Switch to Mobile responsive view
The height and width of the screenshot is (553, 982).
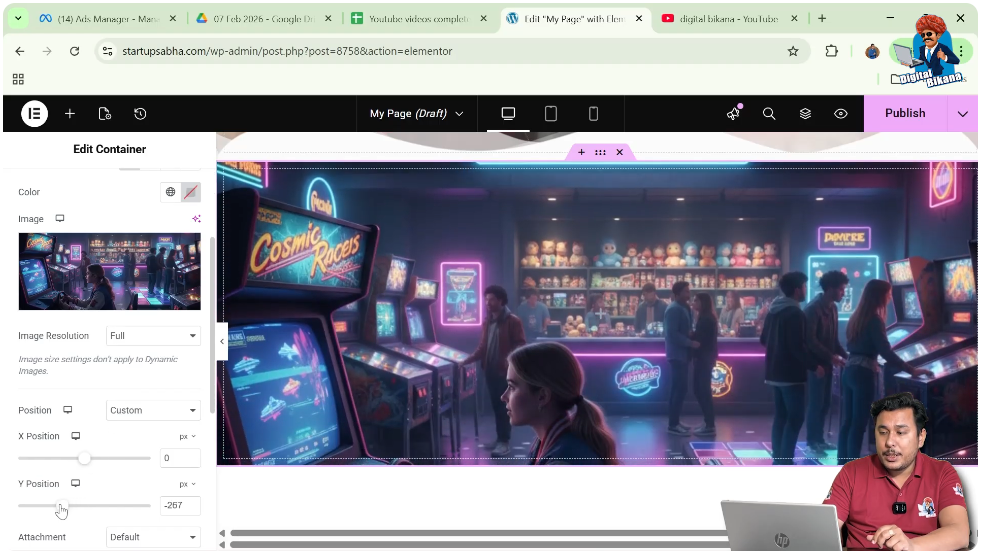coord(593,114)
